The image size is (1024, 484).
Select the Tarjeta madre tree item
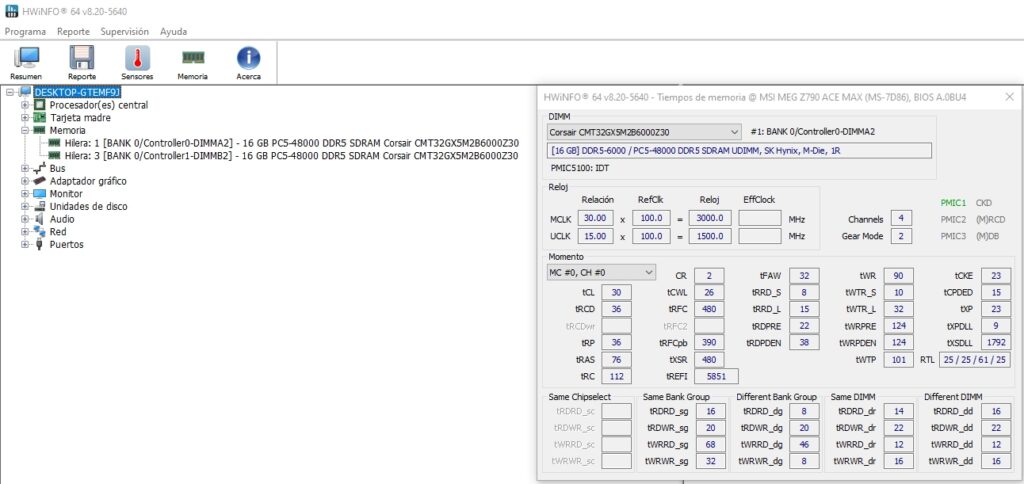tap(80, 118)
